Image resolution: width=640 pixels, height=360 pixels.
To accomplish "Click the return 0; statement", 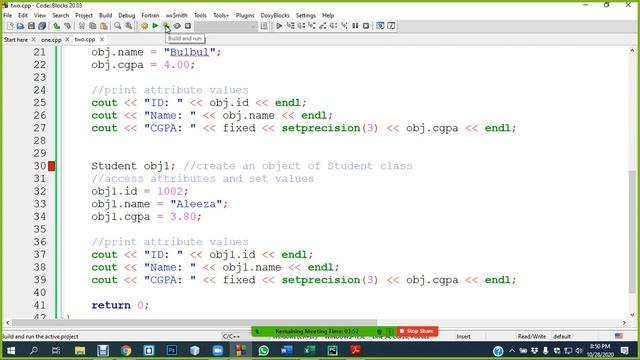I will click(x=120, y=305).
